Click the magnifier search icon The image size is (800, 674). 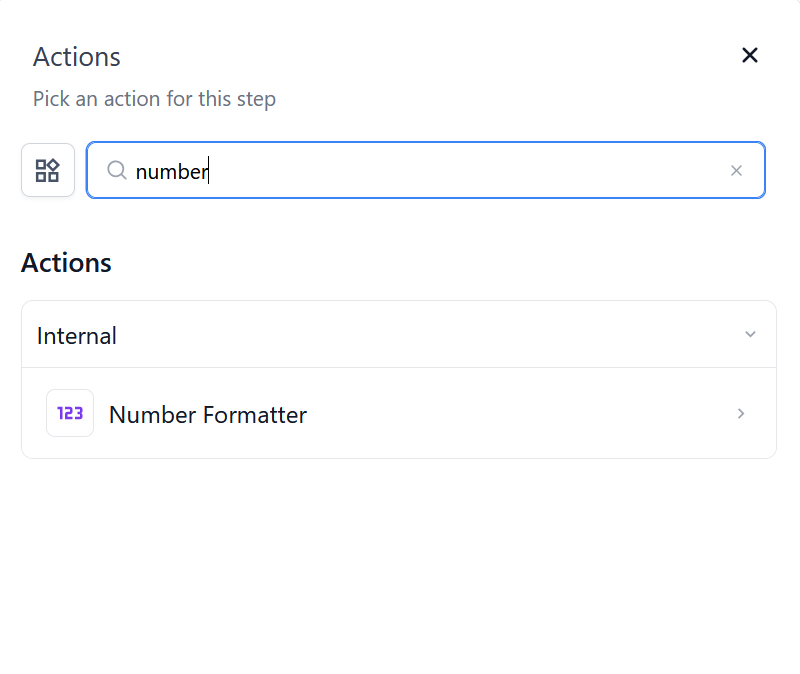click(117, 171)
